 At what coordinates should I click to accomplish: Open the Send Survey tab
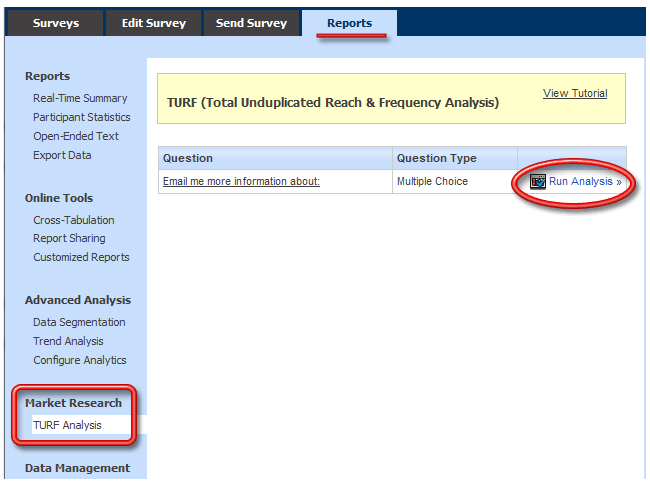251,23
